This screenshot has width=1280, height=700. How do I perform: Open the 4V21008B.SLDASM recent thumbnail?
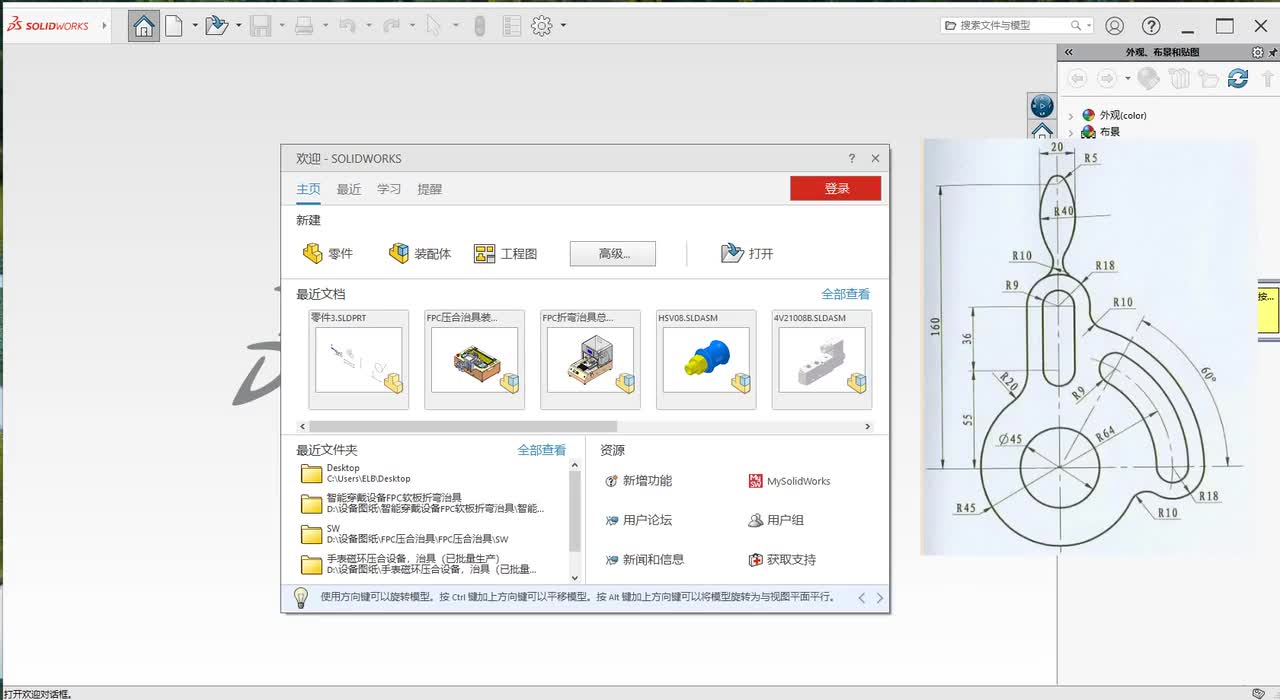coord(822,359)
